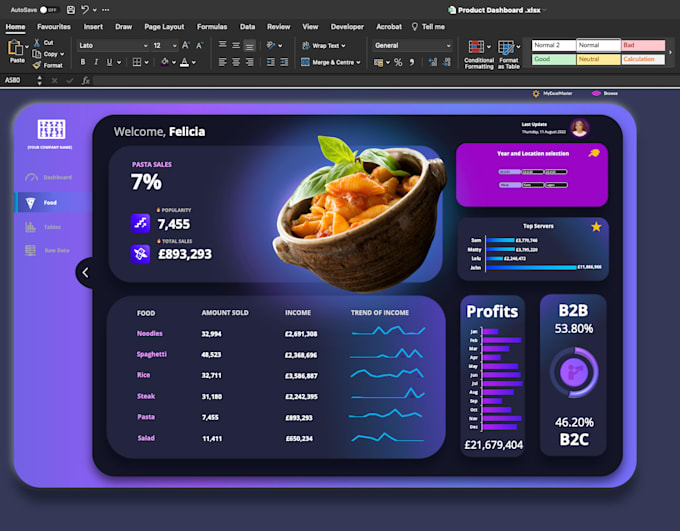Increase indent
This screenshot has height=531, width=680.
[x=284, y=62]
